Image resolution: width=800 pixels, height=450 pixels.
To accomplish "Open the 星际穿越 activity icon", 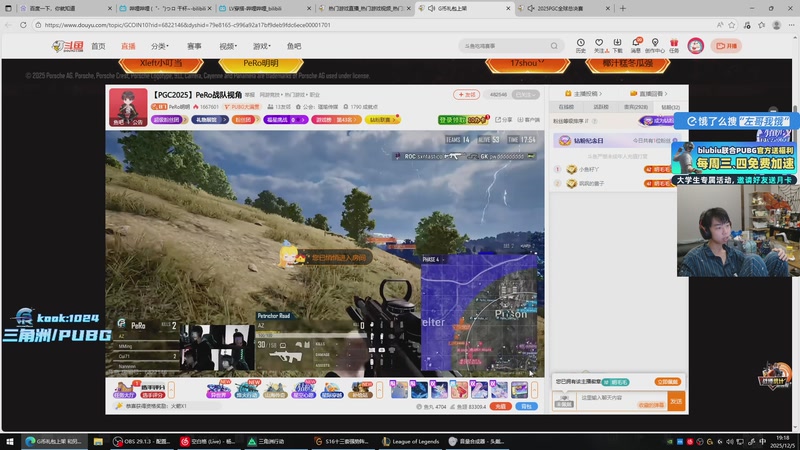I will point(332,390).
